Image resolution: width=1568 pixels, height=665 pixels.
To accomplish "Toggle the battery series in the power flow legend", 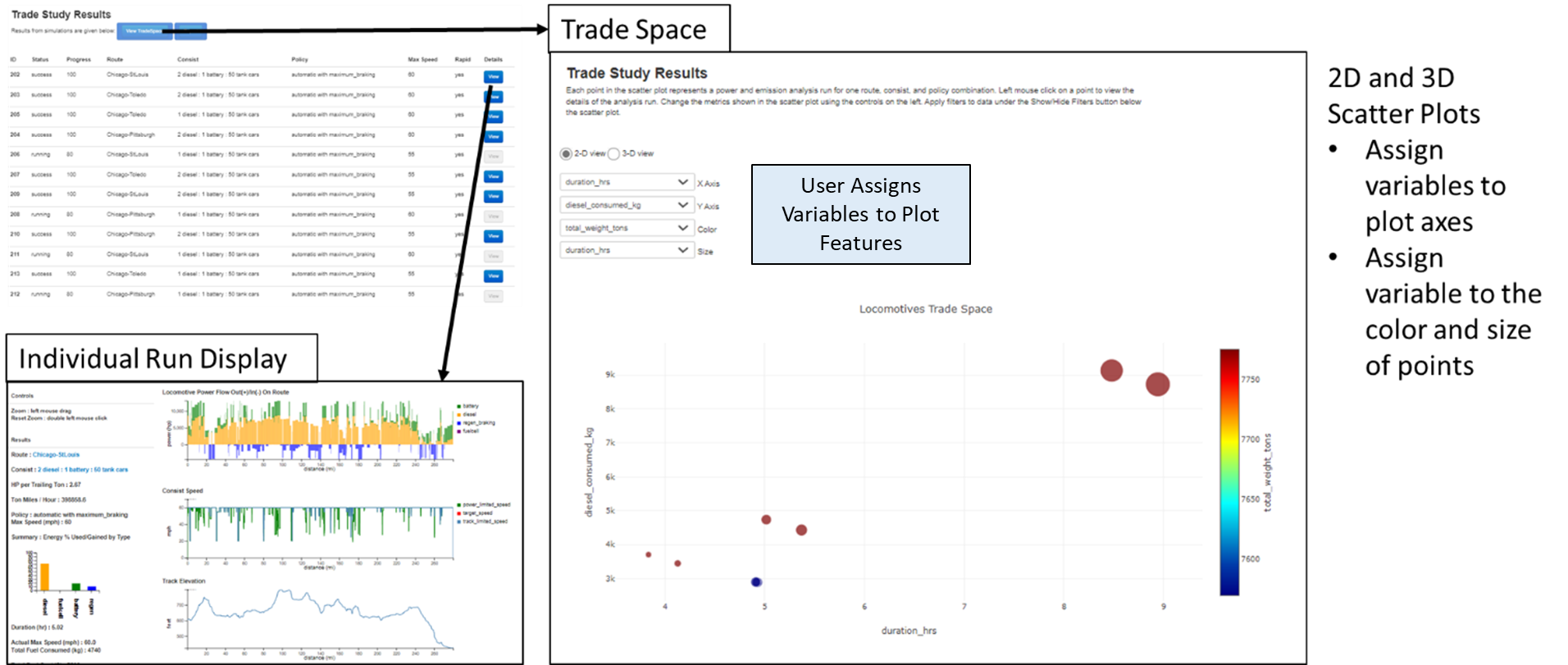I will pos(467,406).
